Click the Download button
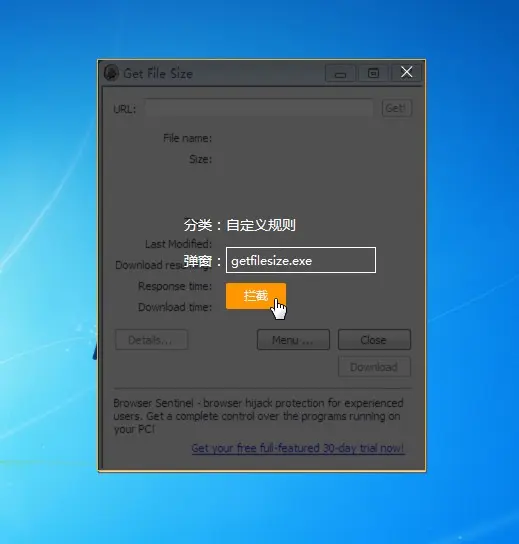This screenshot has width=519, height=544. coord(374,367)
